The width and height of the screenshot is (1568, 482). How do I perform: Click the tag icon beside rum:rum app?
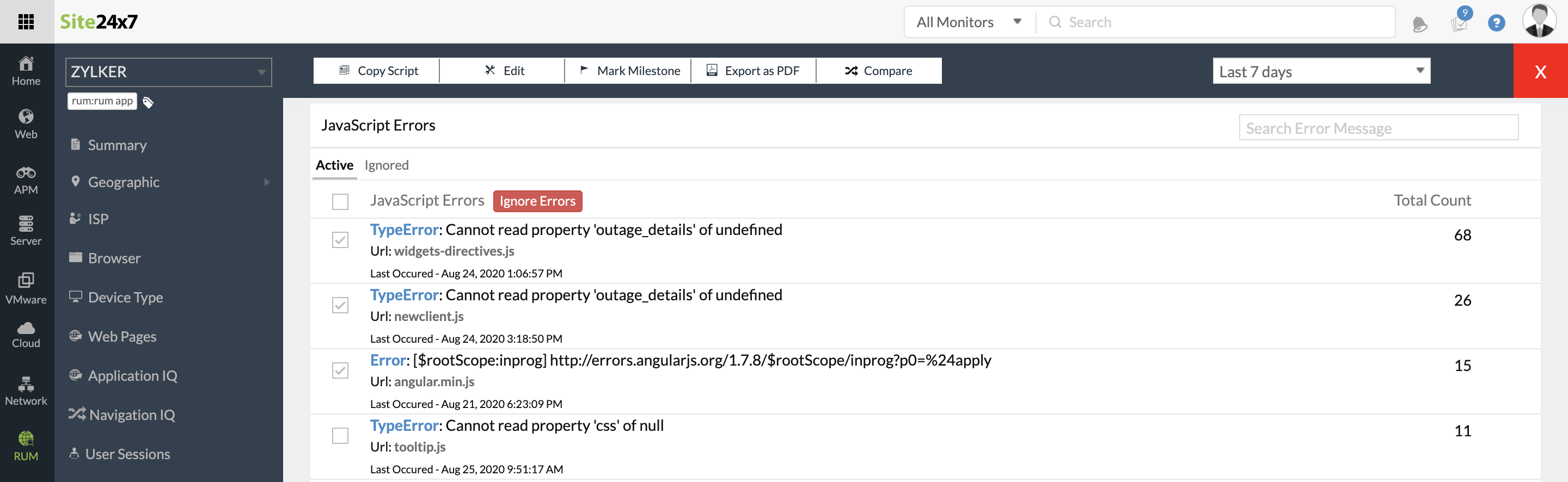[148, 102]
